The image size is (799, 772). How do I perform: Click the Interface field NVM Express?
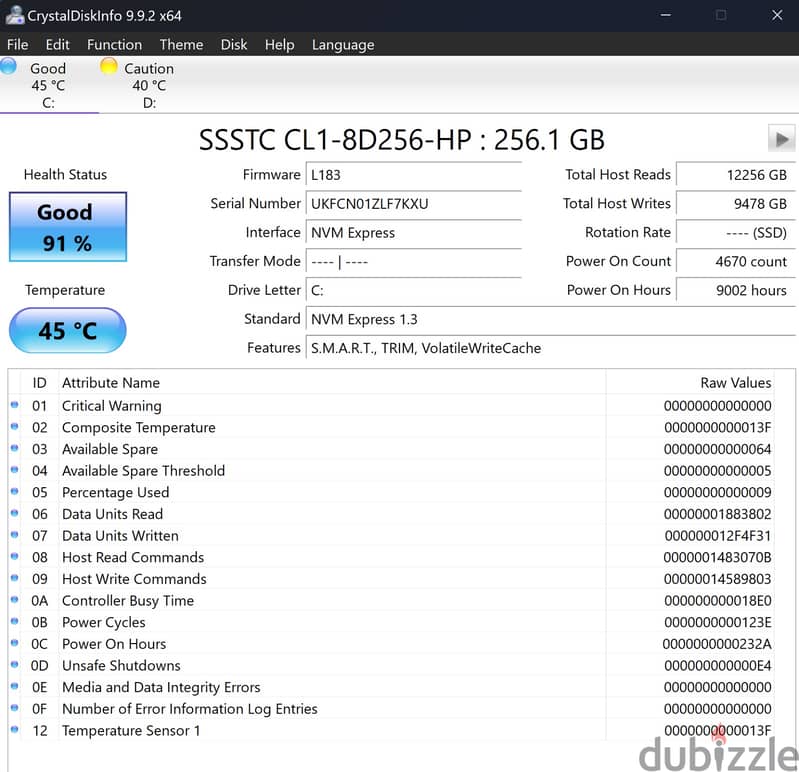pyautogui.click(x=414, y=233)
